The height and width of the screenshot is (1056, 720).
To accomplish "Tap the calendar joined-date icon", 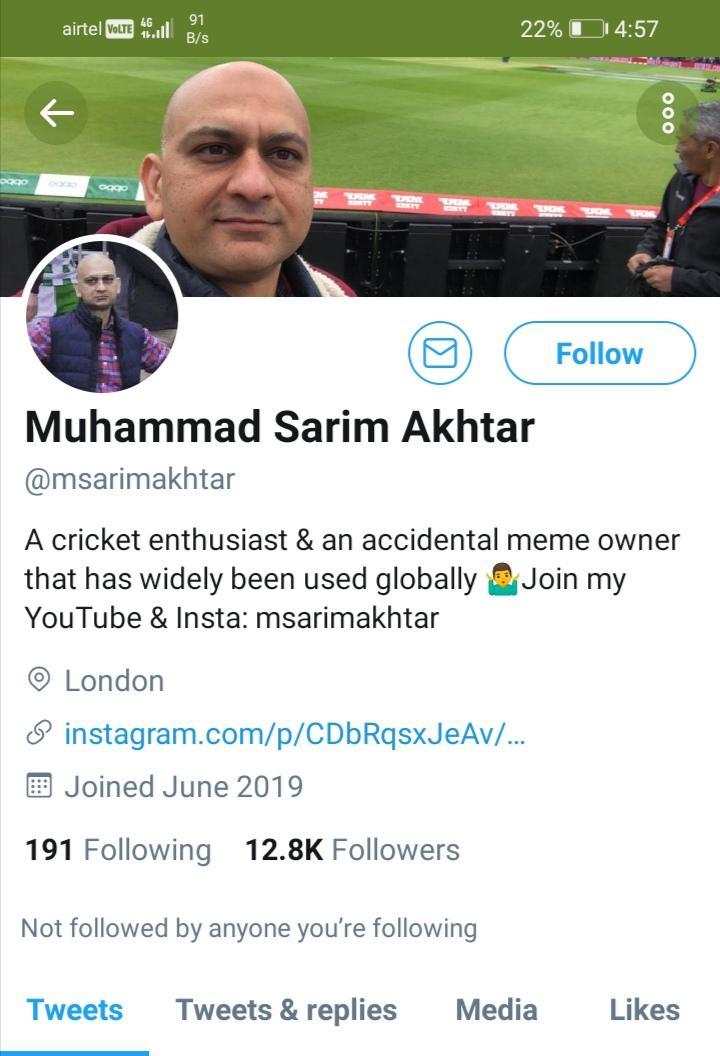I will tap(39, 786).
